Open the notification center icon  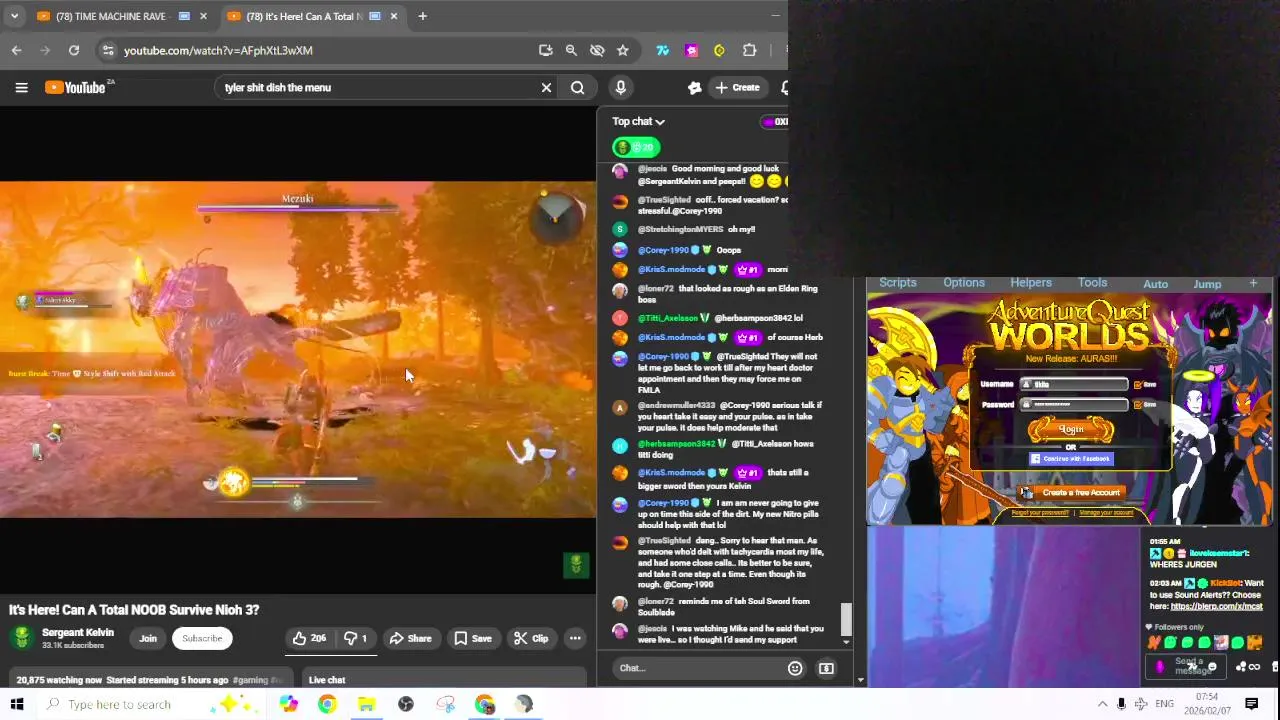click(x=1251, y=704)
